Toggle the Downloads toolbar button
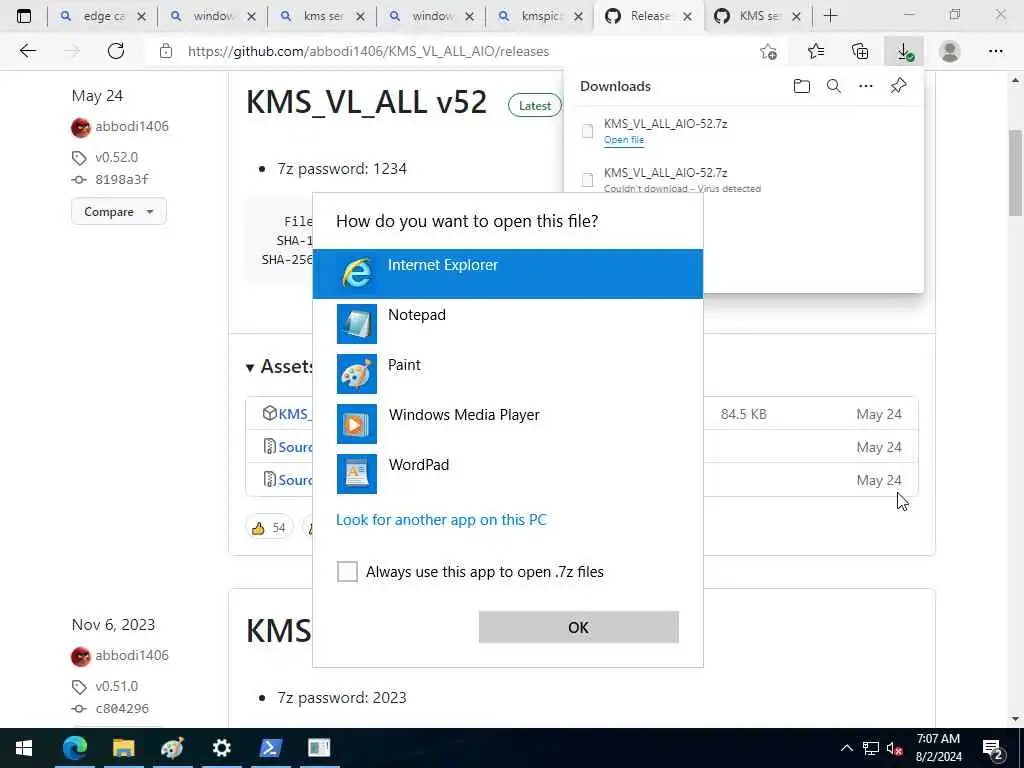Image resolution: width=1024 pixels, height=768 pixels. (x=904, y=51)
